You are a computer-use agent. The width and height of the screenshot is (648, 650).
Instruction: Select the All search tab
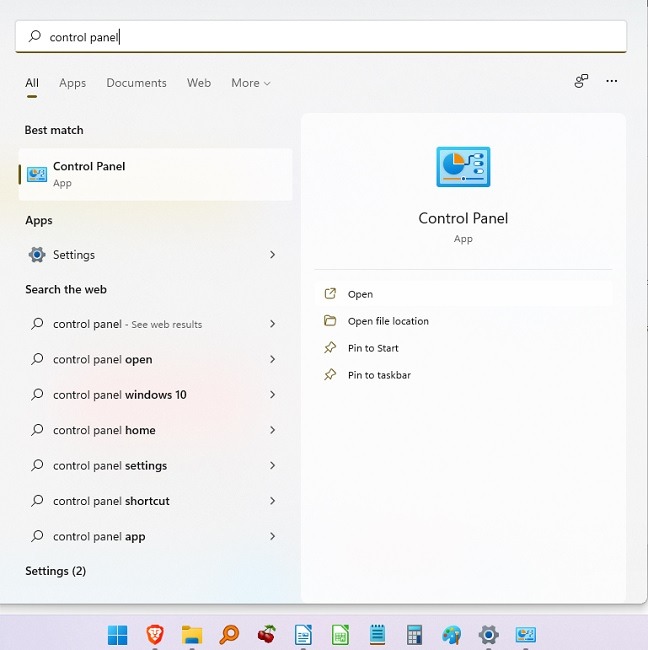pyautogui.click(x=32, y=83)
